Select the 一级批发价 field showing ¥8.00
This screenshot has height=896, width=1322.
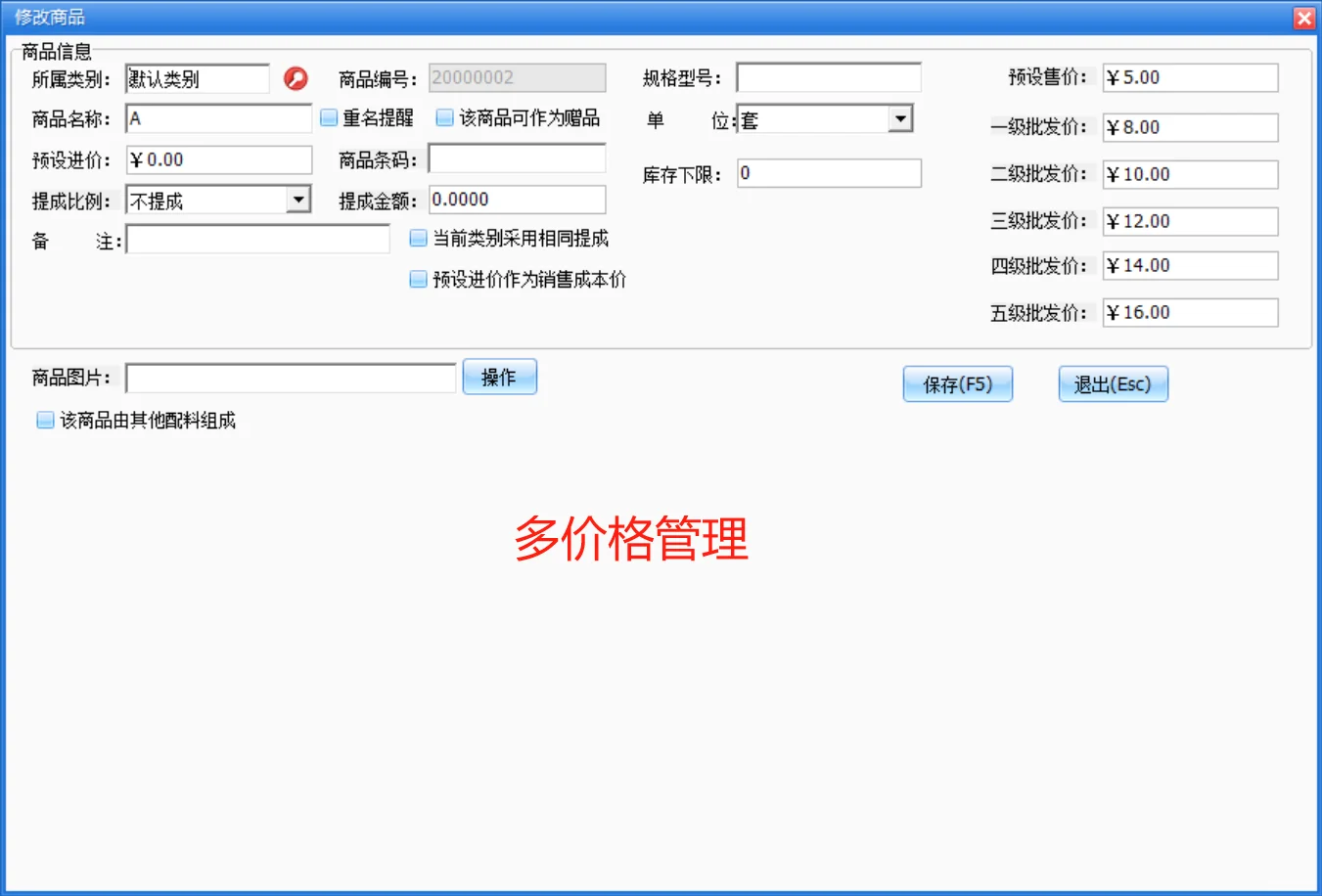tap(1190, 127)
